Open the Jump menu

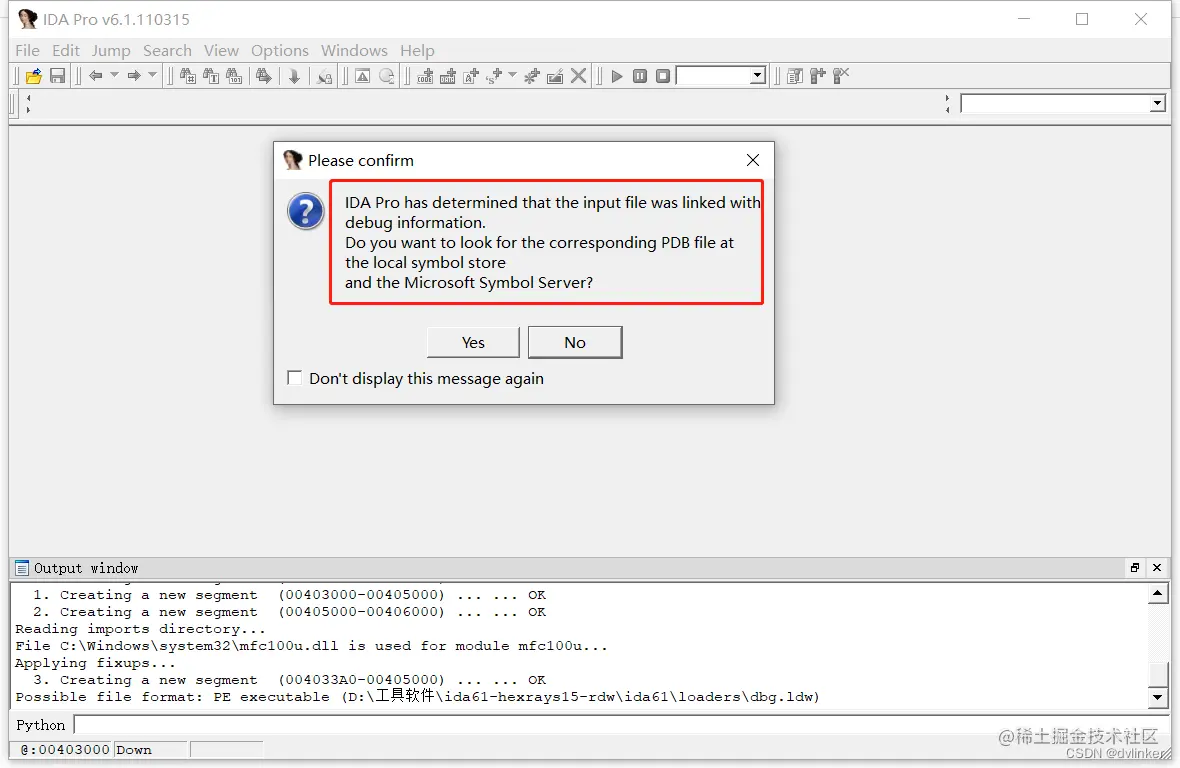point(111,50)
